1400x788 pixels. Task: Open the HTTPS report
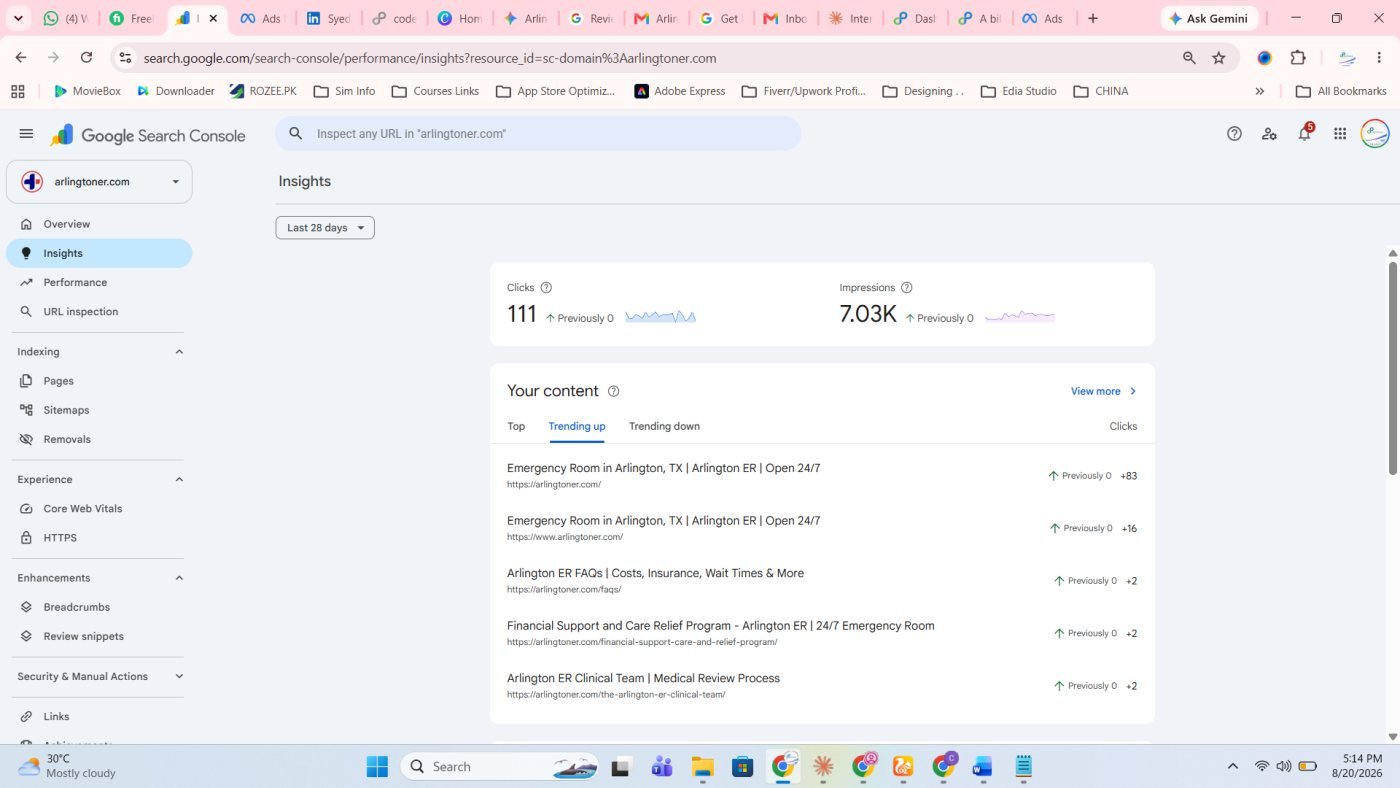[x=99, y=537]
